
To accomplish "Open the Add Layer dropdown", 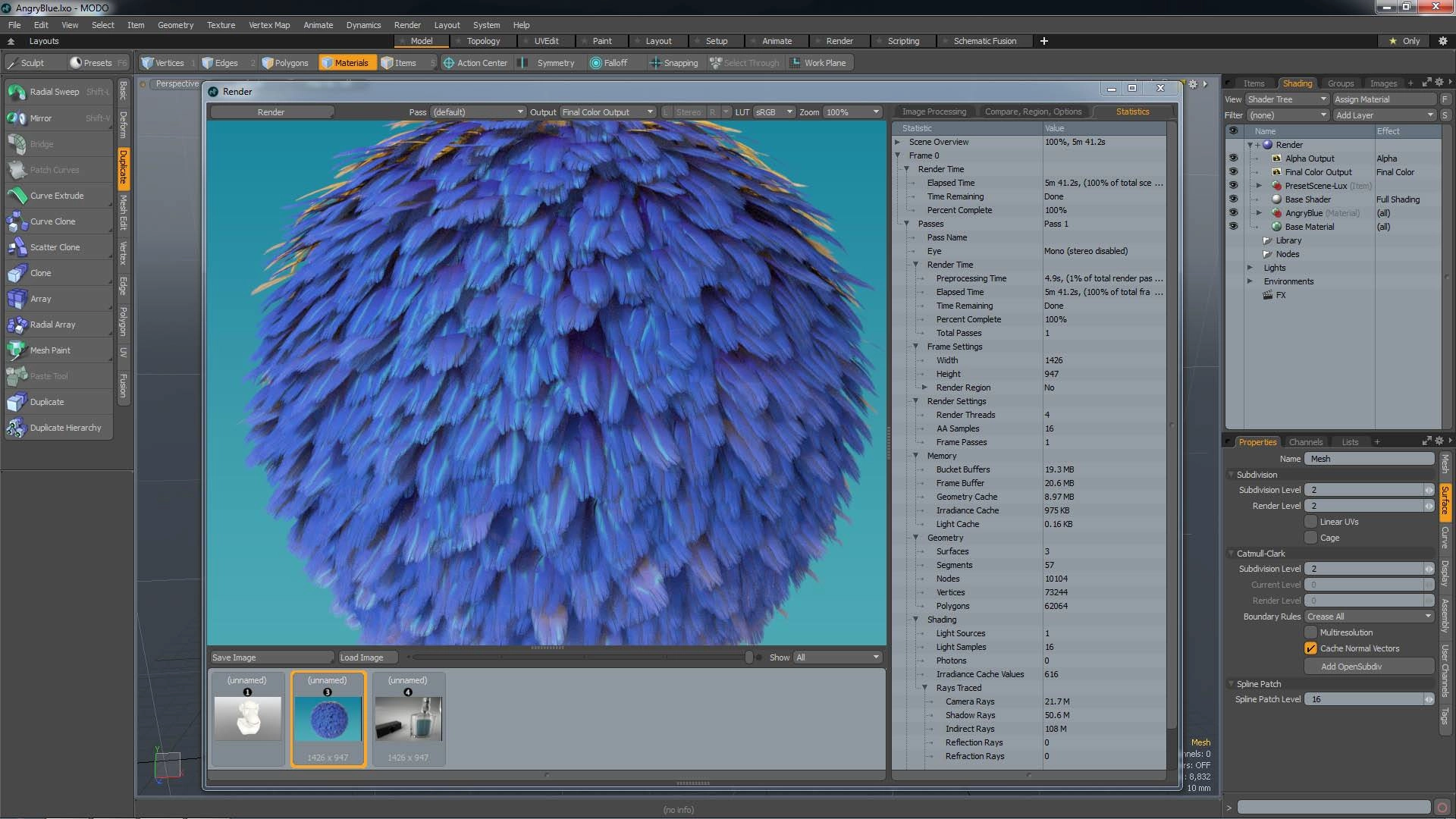I will 1385,115.
